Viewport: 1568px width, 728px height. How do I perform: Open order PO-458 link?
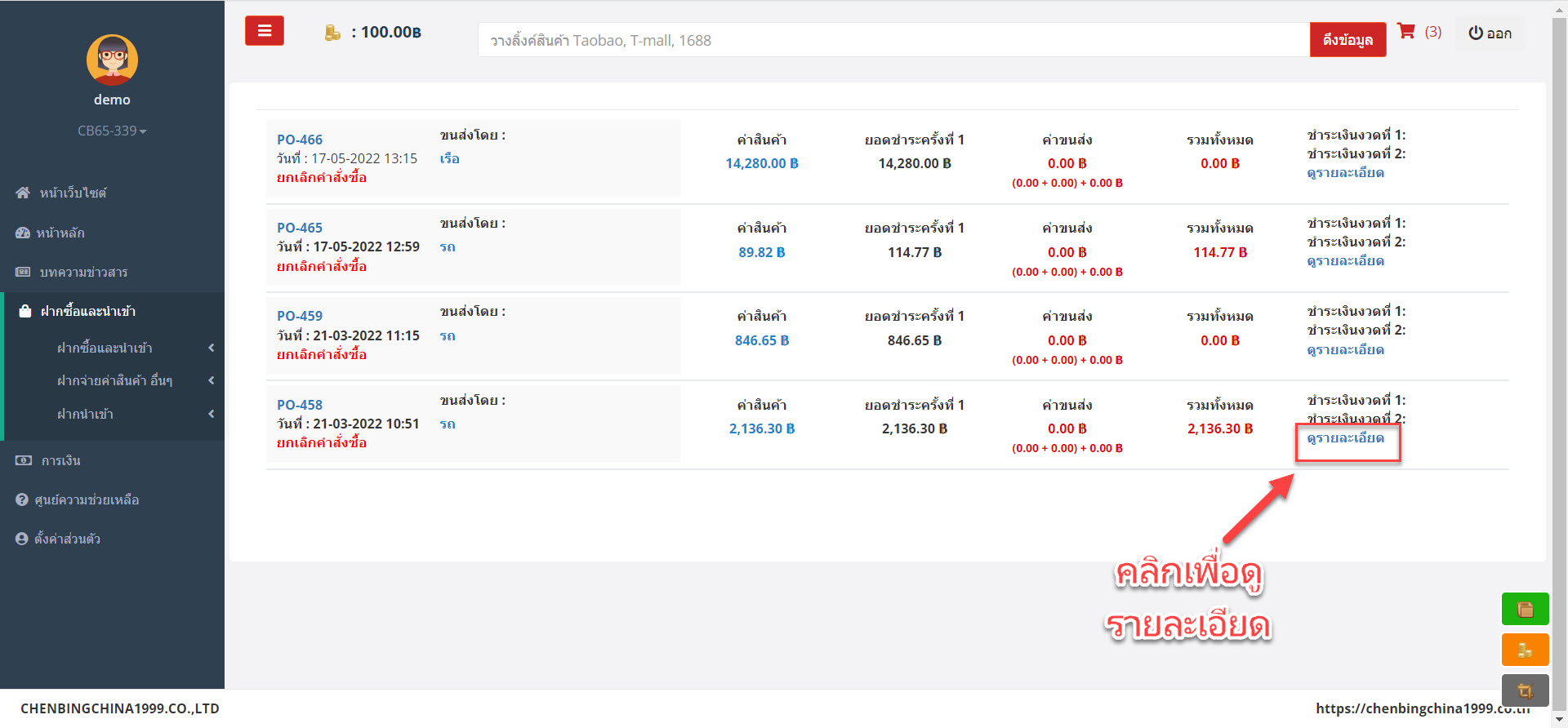point(300,405)
